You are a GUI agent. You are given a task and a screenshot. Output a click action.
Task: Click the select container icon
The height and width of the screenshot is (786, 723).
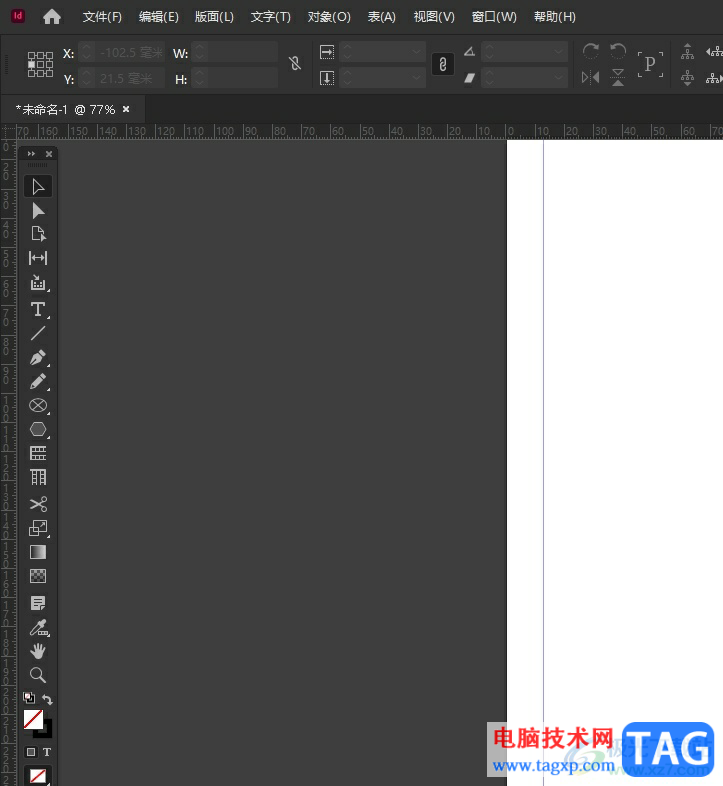click(687, 52)
